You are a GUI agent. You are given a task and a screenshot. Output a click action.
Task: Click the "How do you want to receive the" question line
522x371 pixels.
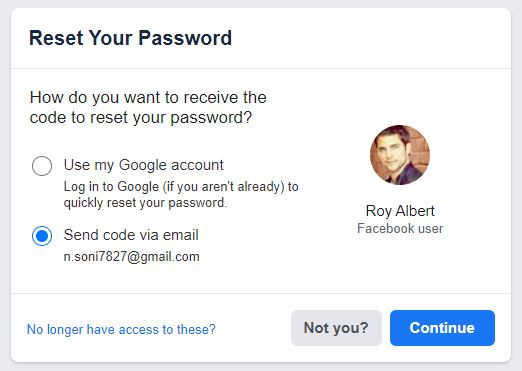[148, 98]
